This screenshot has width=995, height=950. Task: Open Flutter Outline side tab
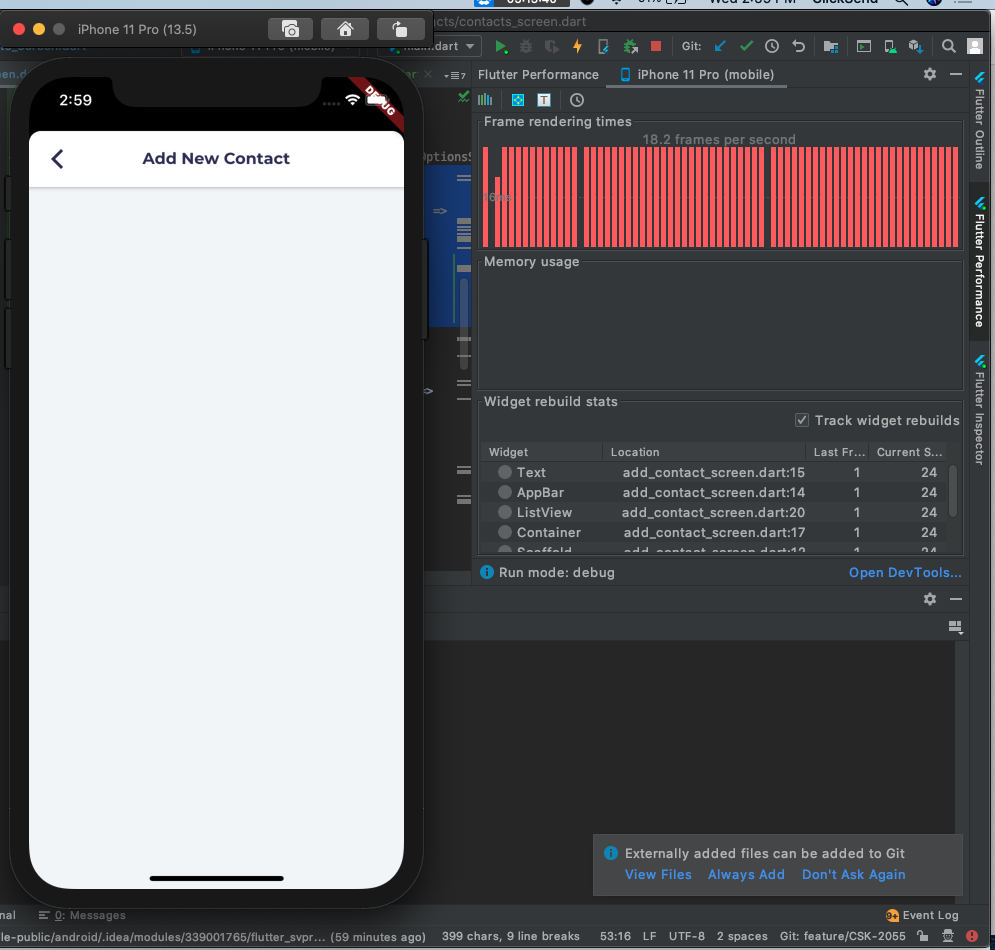click(x=980, y=121)
